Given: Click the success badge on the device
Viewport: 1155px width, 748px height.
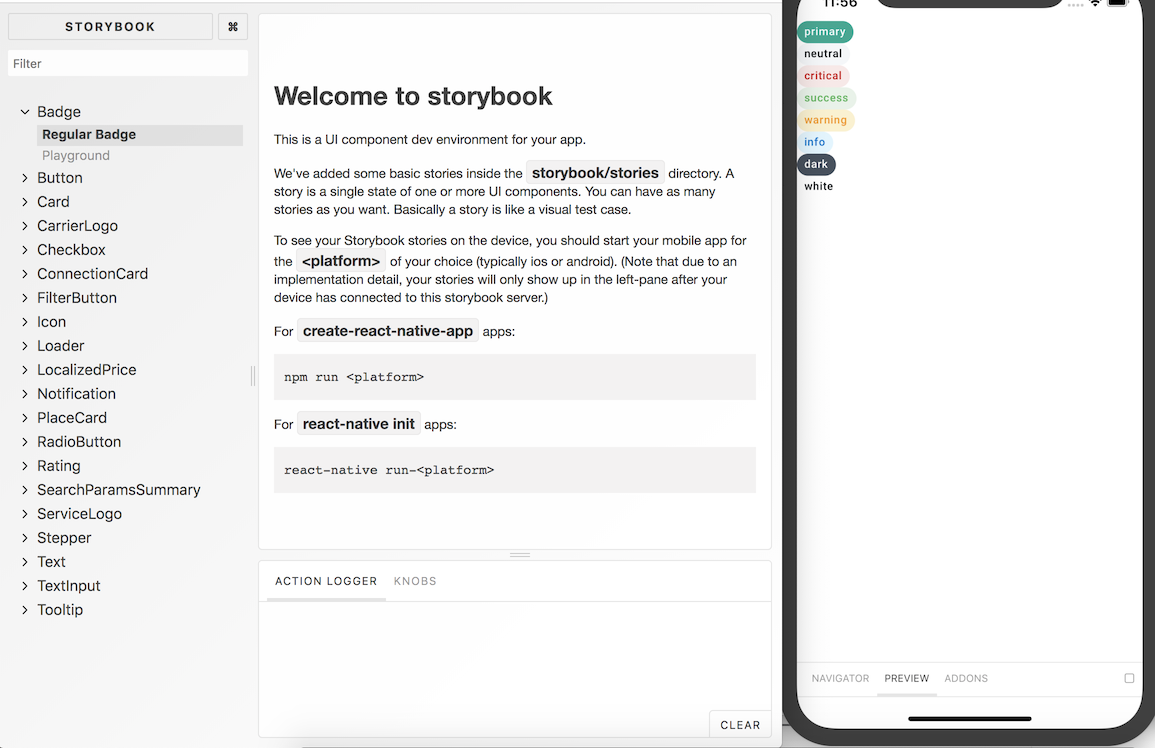Looking at the screenshot, I should 826,98.
